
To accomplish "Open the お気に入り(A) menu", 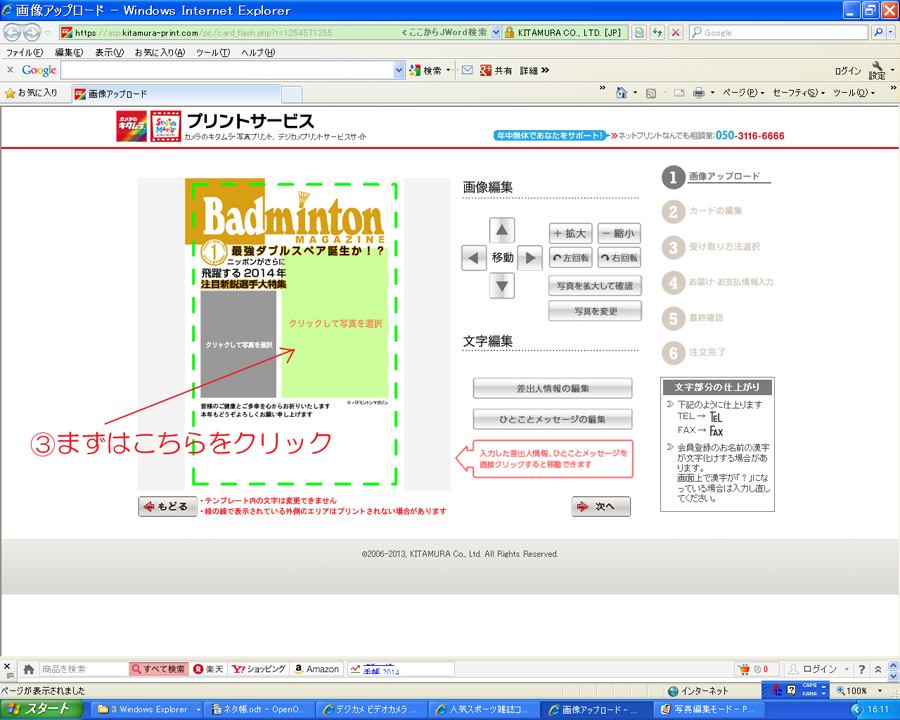I will coord(160,52).
